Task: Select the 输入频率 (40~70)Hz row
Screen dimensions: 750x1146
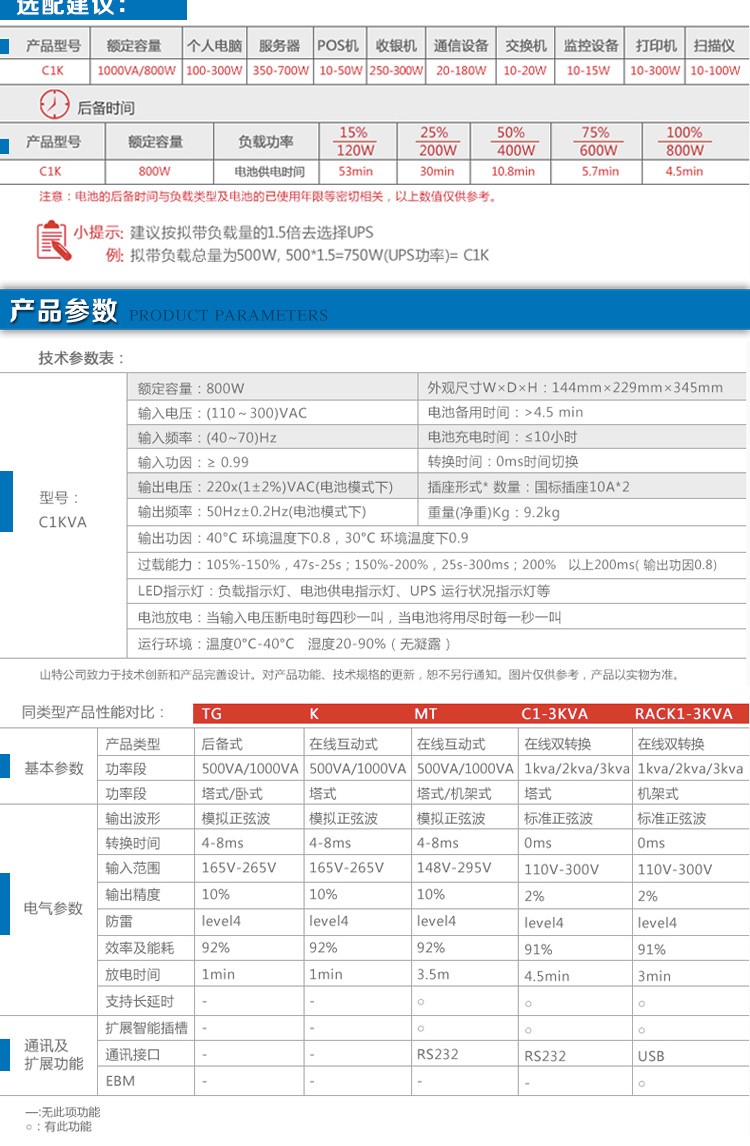Action: [273, 438]
